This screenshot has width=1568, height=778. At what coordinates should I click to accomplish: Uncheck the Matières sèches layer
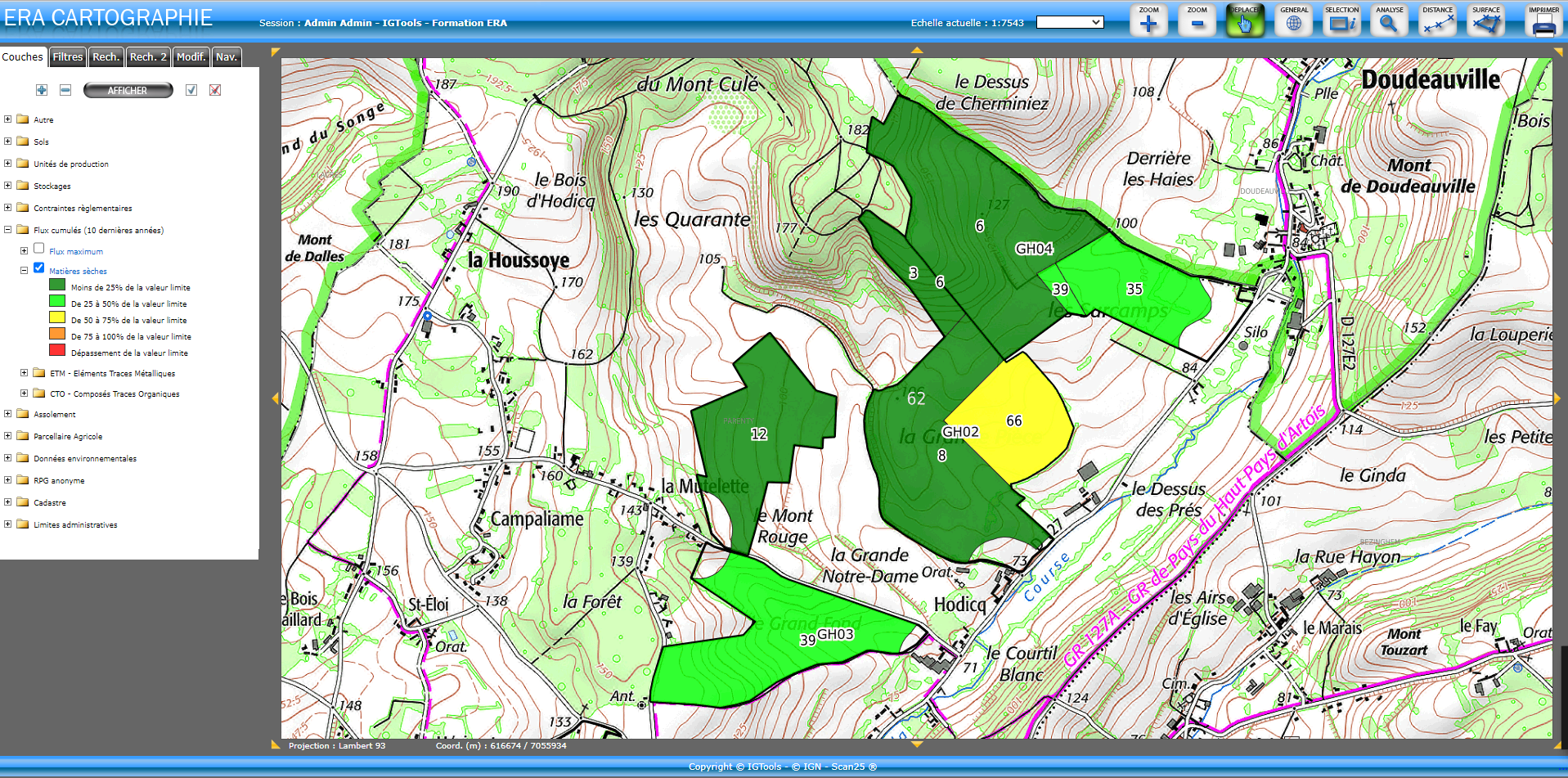pyautogui.click(x=39, y=268)
